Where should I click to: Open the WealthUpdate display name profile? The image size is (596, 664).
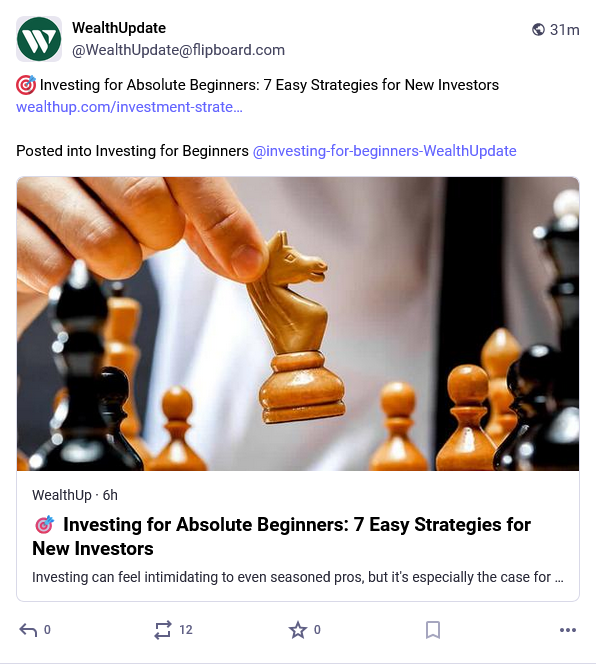(x=119, y=28)
